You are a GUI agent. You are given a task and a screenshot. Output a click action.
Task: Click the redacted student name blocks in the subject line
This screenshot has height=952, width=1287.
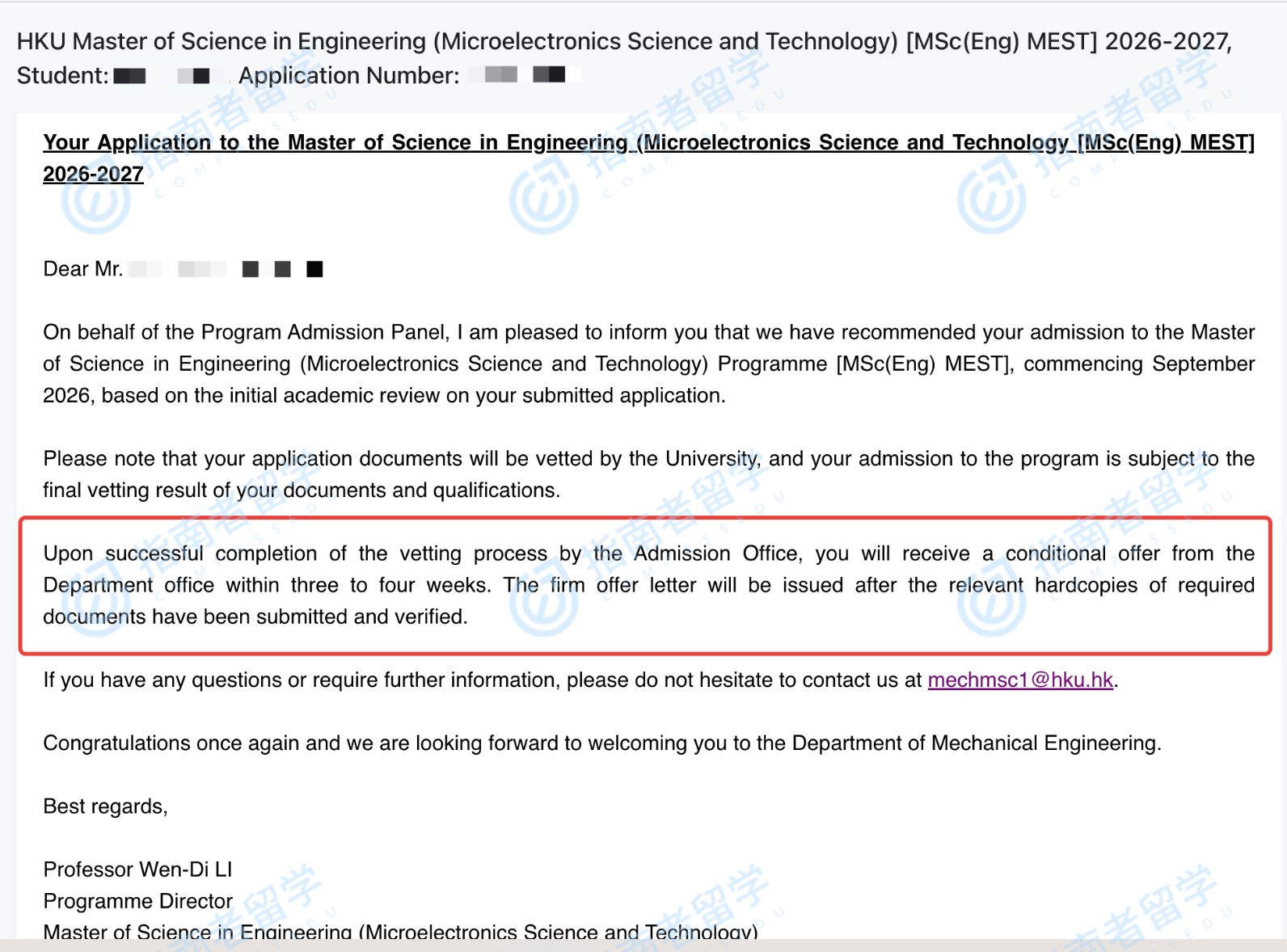(x=162, y=76)
